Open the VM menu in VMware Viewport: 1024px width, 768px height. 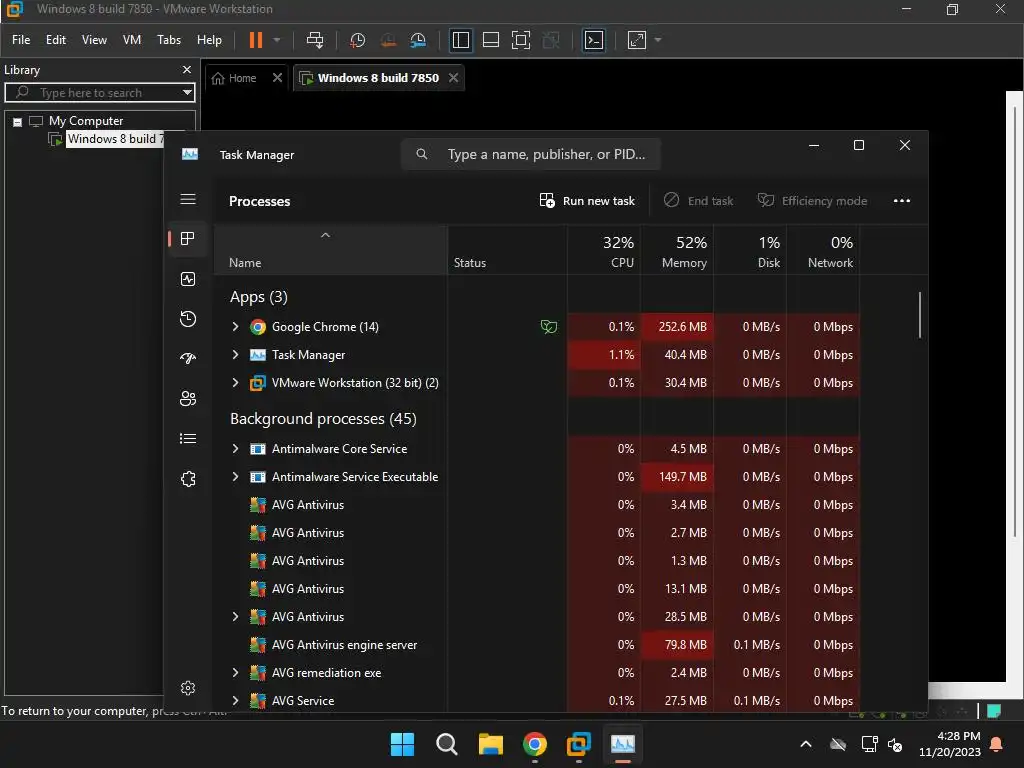(x=132, y=40)
